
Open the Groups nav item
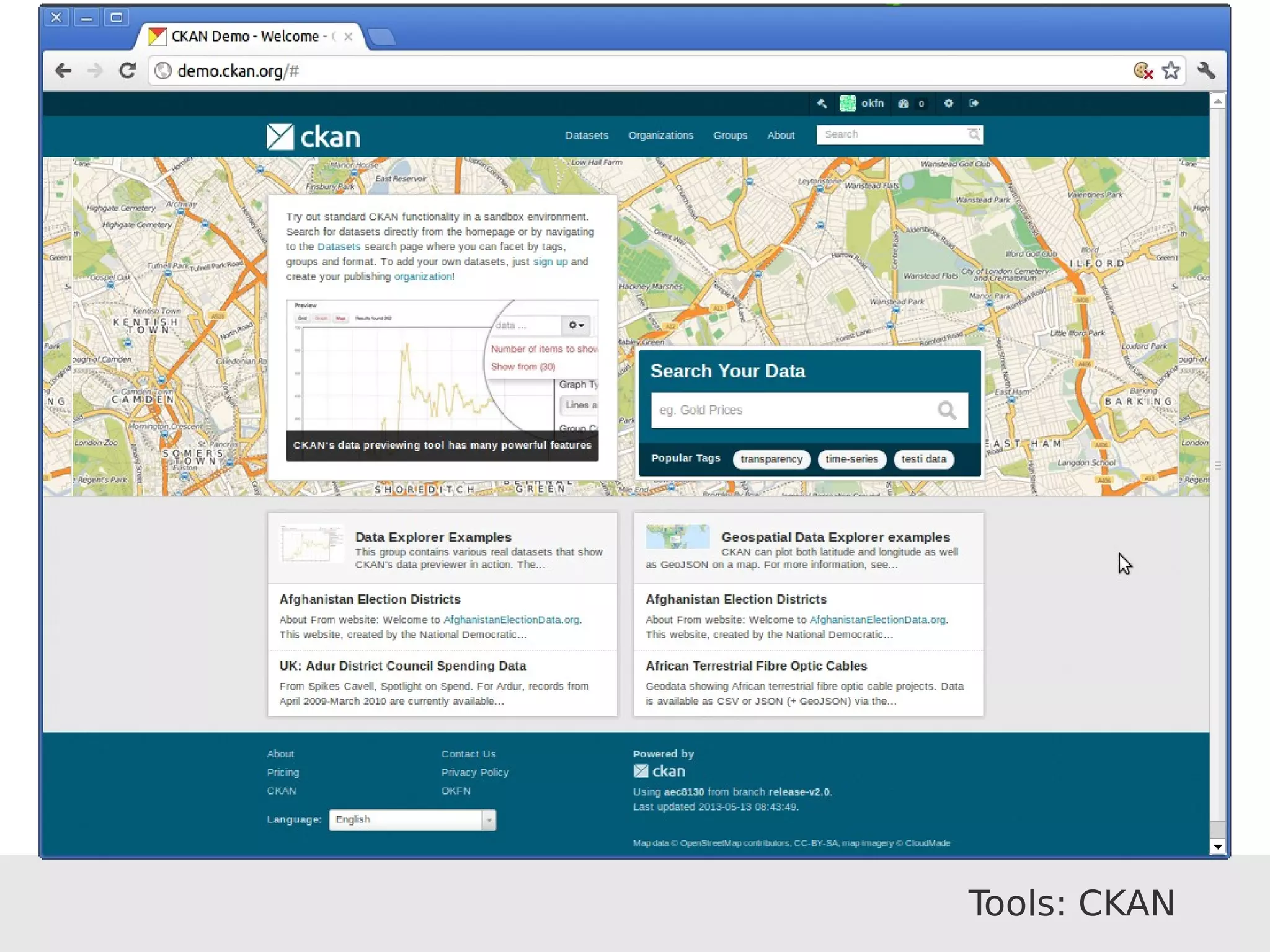point(730,135)
